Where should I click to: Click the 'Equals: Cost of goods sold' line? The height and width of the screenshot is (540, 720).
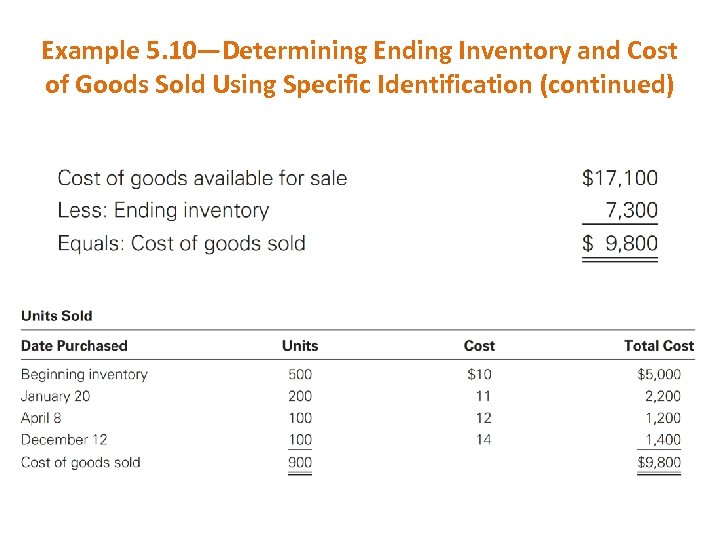[181, 243]
